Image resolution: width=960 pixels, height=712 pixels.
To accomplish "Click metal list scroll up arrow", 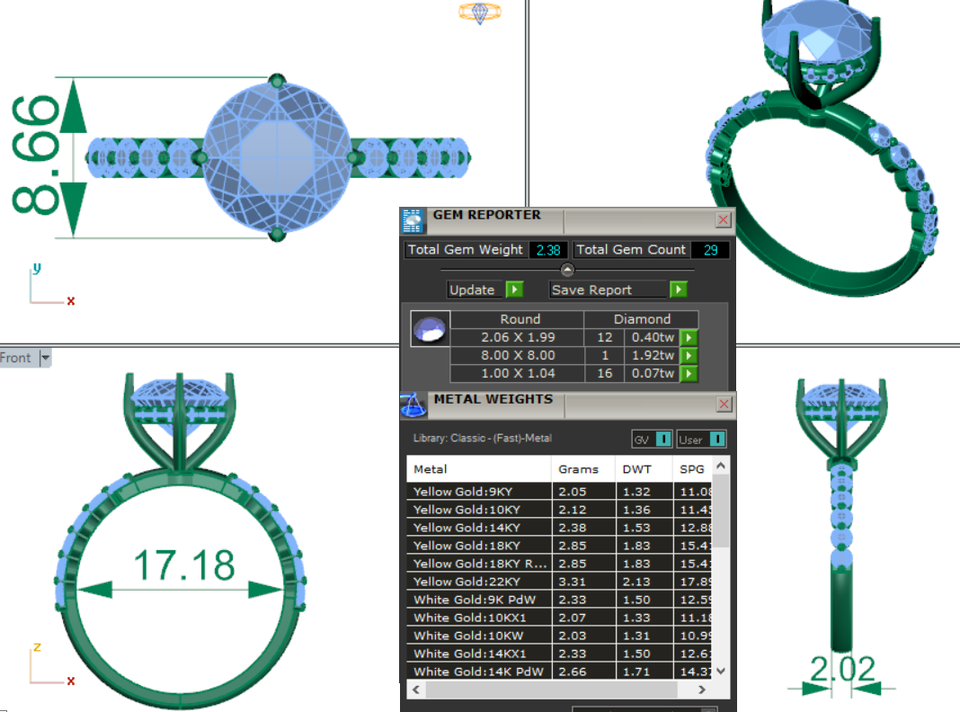I will coord(721,466).
